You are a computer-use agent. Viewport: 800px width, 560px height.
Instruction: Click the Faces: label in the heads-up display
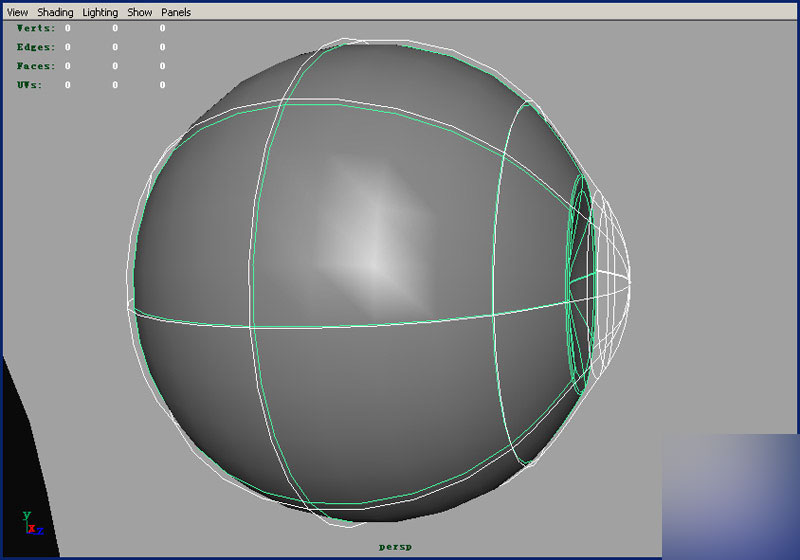pos(36,66)
